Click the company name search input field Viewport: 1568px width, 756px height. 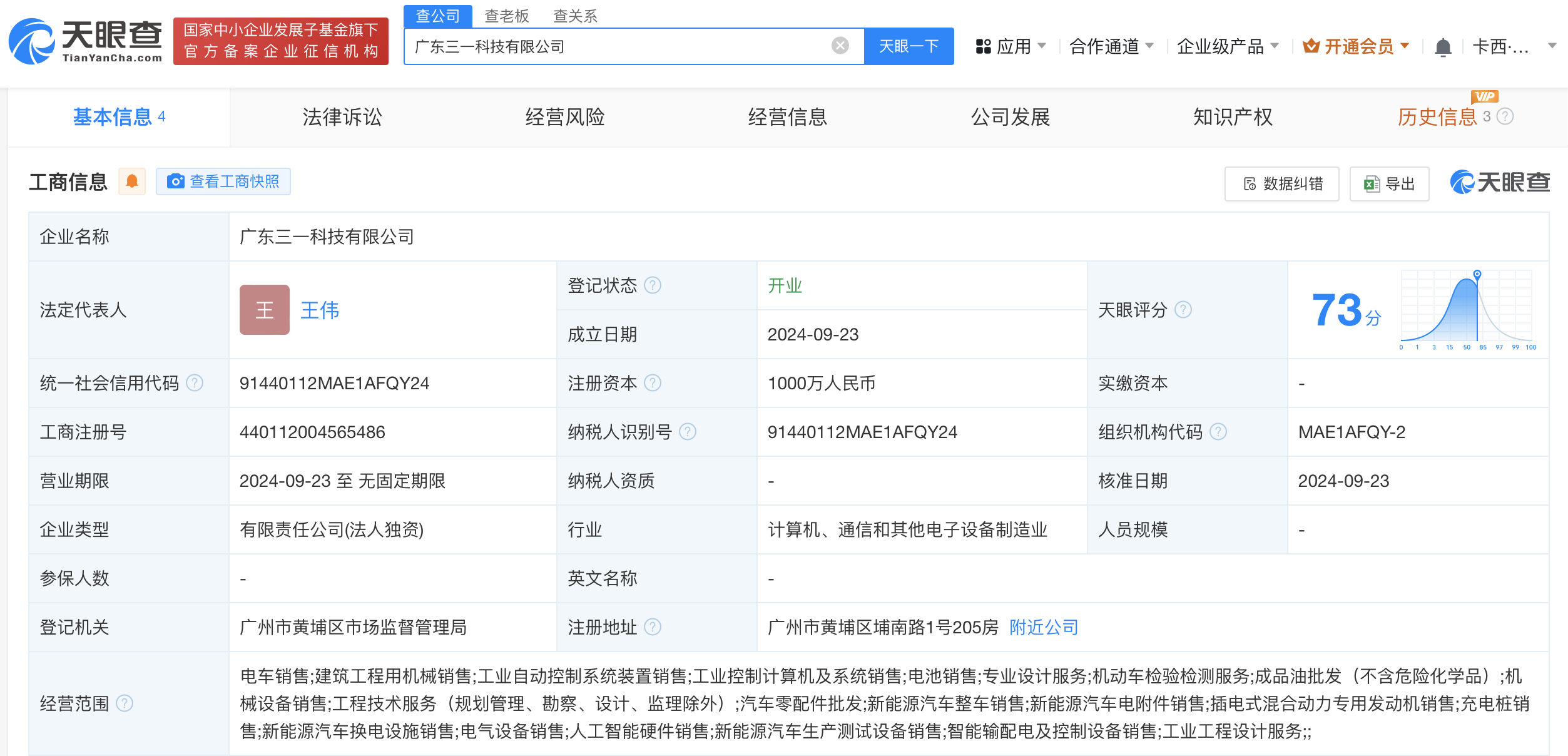pyautogui.click(x=619, y=46)
